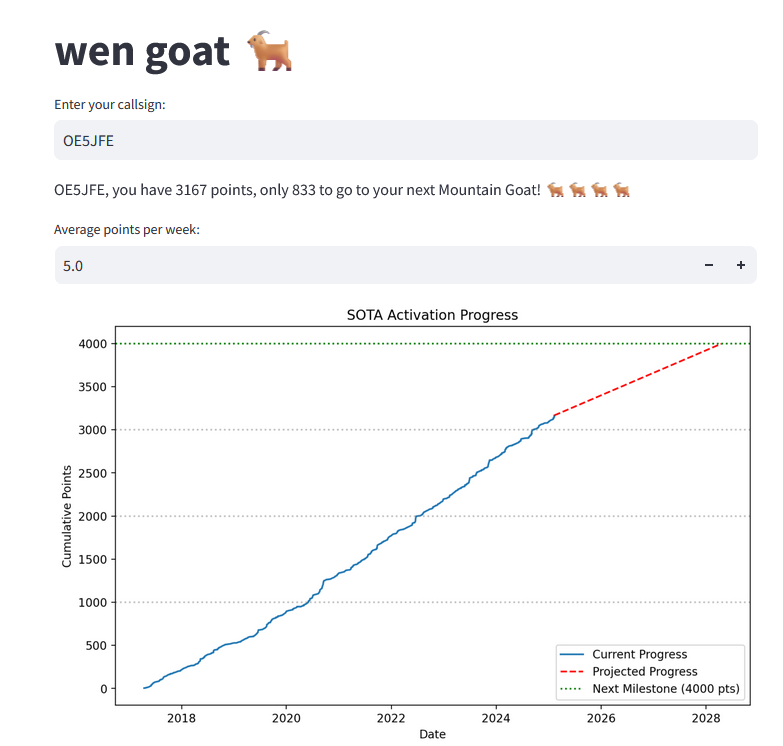Increase average points with the plus button
The height and width of the screenshot is (746, 783).
tap(741, 265)
